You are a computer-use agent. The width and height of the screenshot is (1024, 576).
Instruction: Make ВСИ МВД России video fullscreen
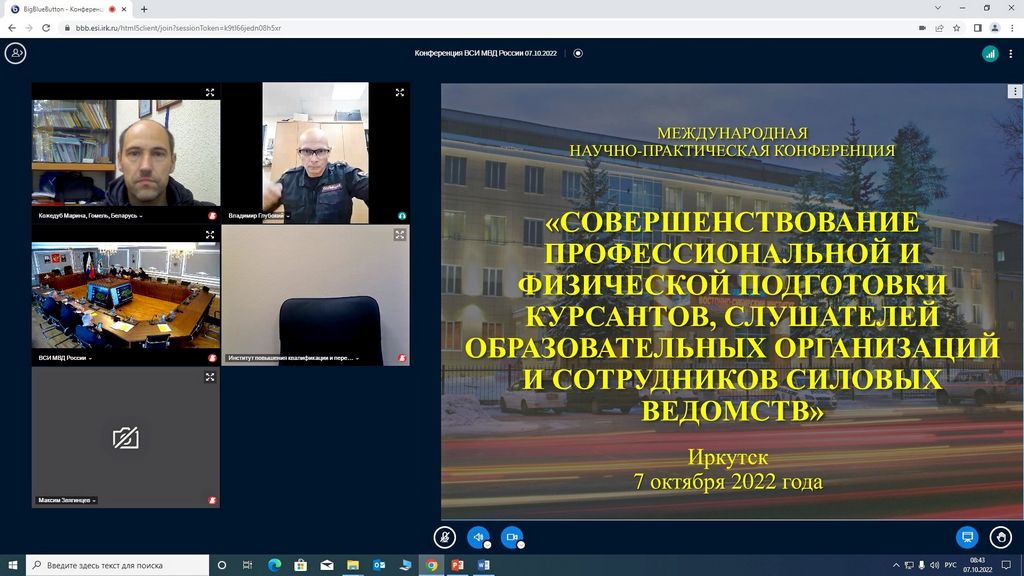[x=210, y=235]
